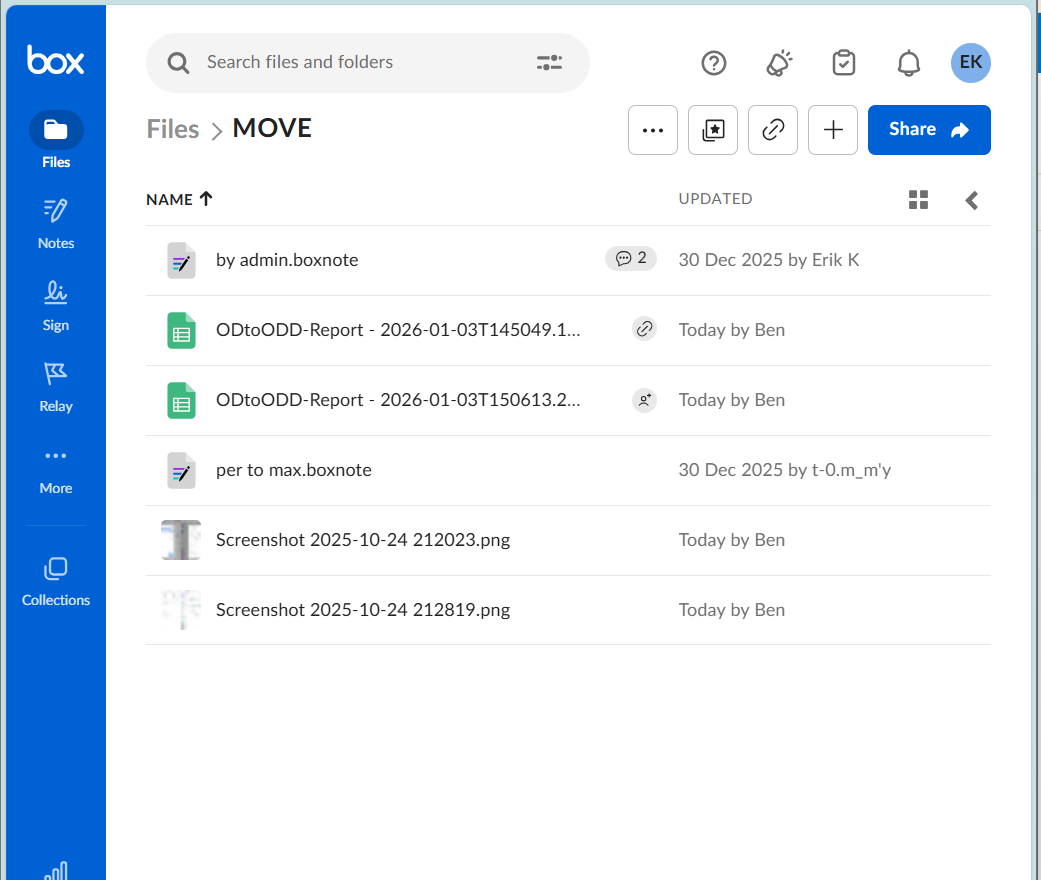This screenshot has height=880, width=1041.
Task: Navigate to Files via the breadcrumb
Action: [172, 128]
